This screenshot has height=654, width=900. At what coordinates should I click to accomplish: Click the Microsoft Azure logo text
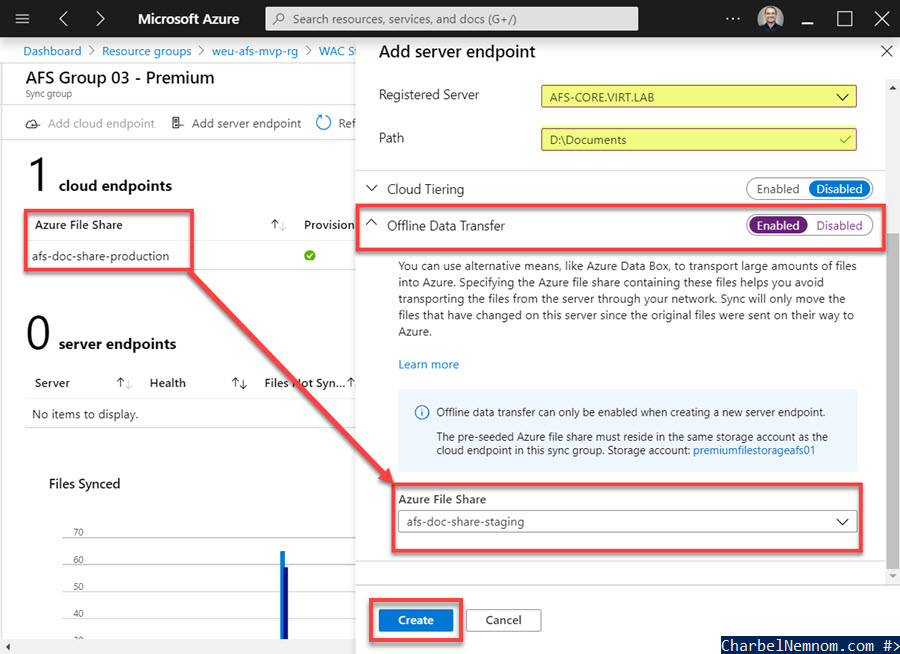pyautogui.click(x=188, y=19)
